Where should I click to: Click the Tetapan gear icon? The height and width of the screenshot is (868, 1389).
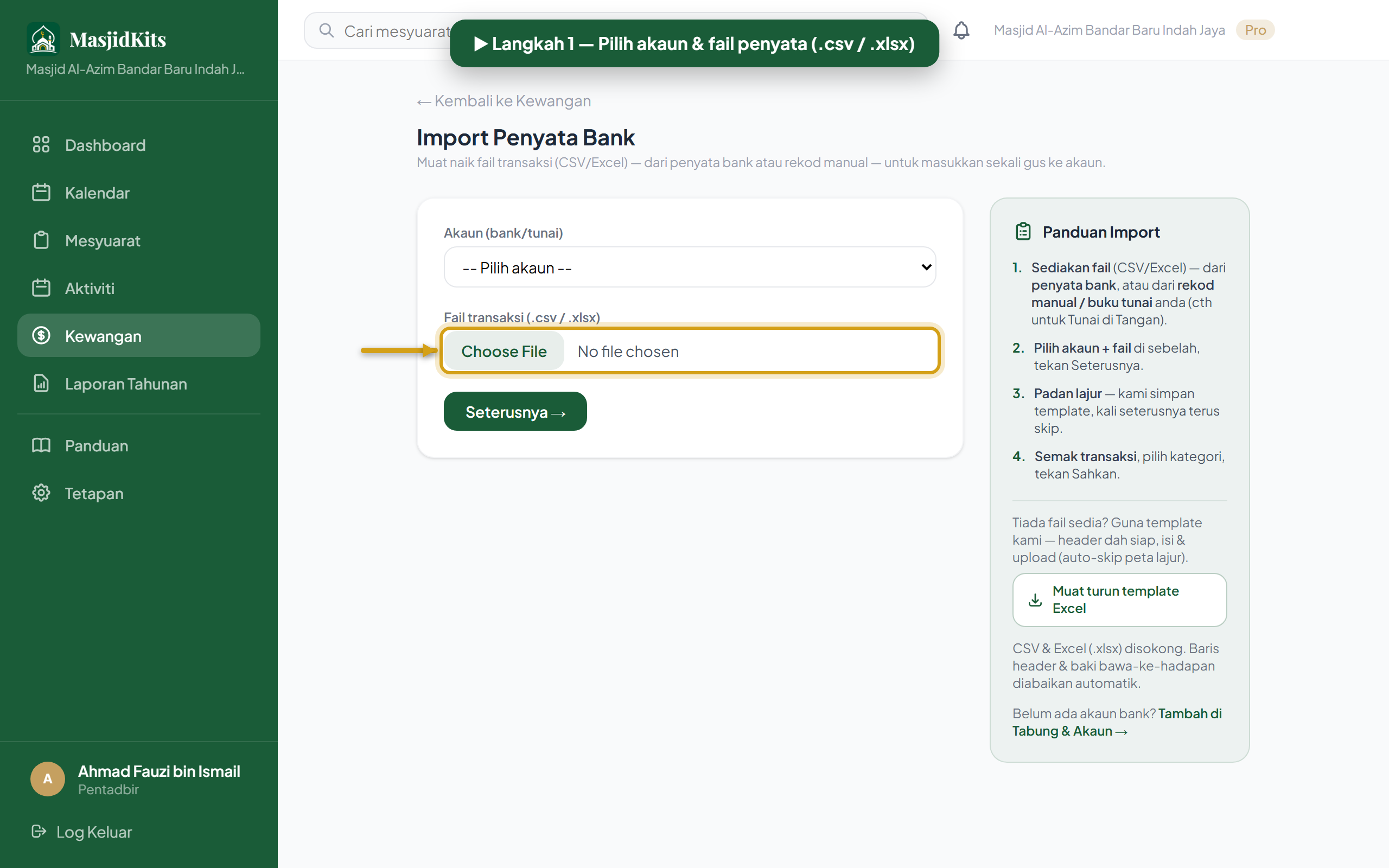(x=41, y=493)
